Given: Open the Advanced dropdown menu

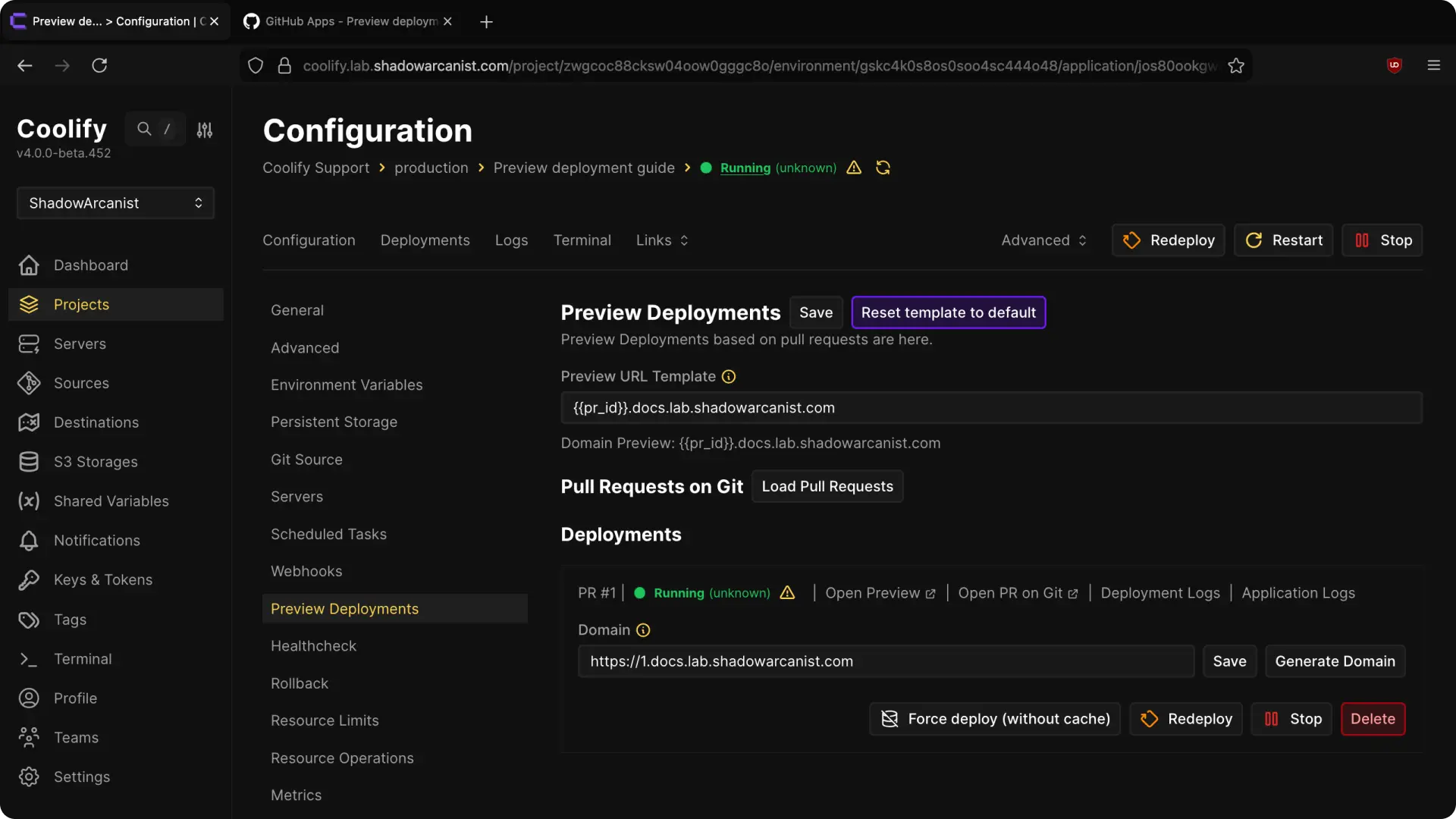Looking at the screenshot, I should pos(1043,240).
